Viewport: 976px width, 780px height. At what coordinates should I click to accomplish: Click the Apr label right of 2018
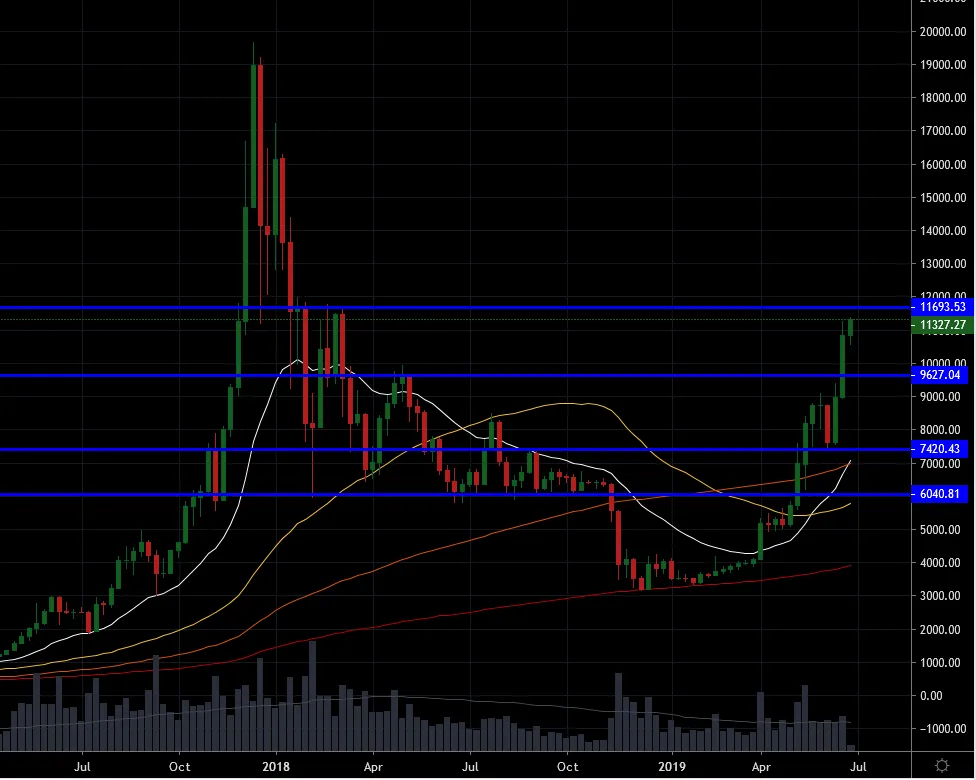click(373, 767)
